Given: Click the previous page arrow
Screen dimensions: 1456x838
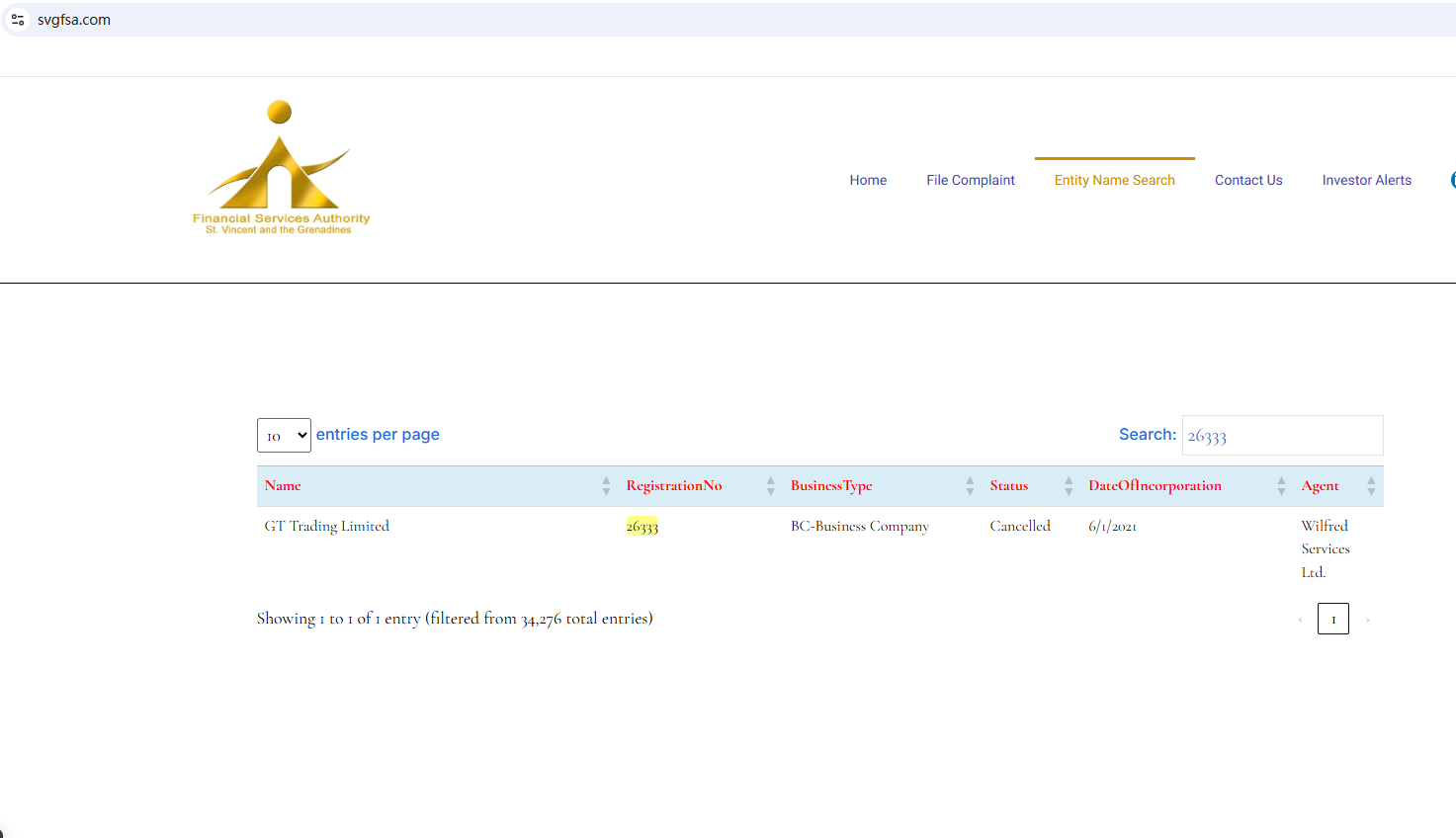Looking at the screenshot, I should (1300, 620).
